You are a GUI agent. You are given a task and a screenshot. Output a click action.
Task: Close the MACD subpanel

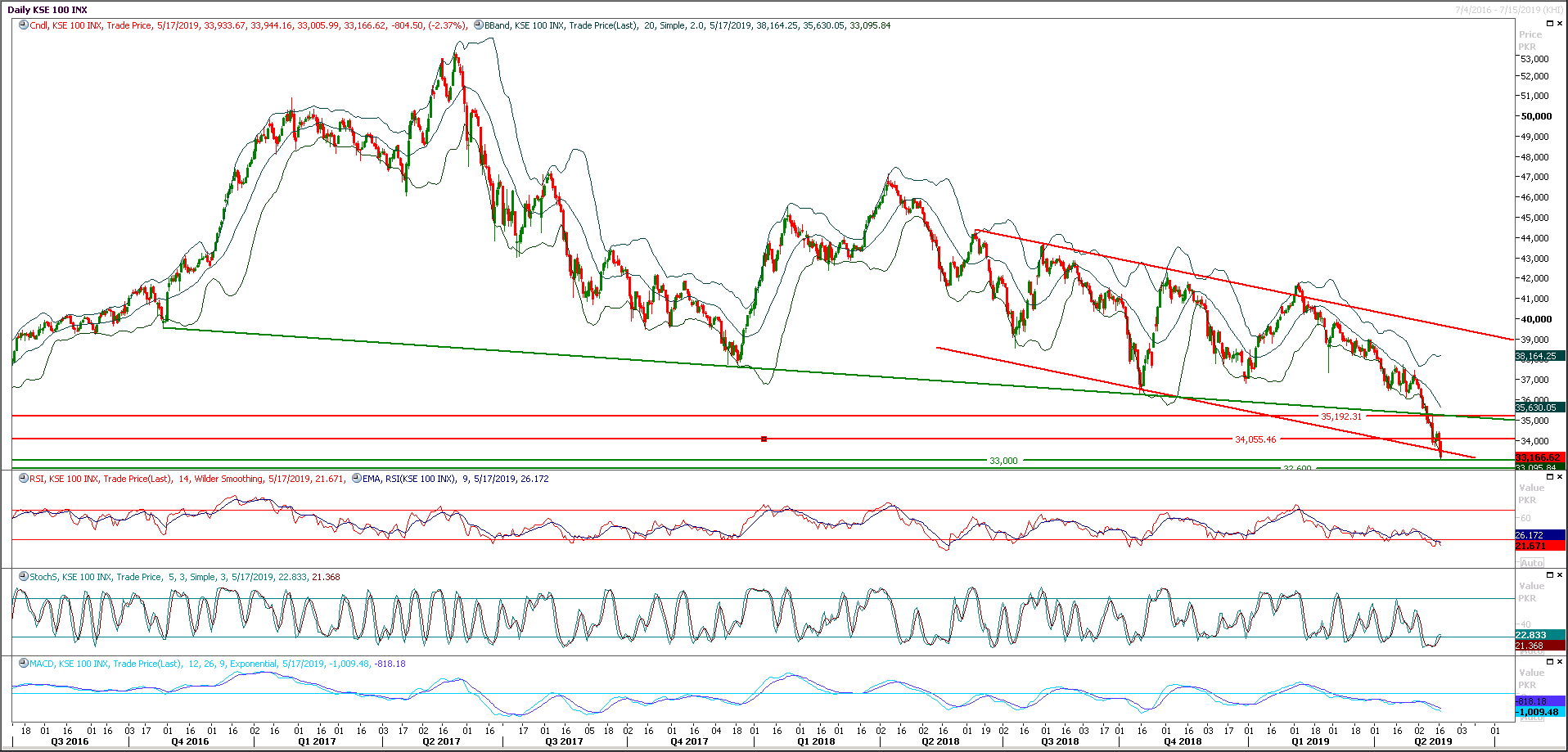(x=1559, y=662)
